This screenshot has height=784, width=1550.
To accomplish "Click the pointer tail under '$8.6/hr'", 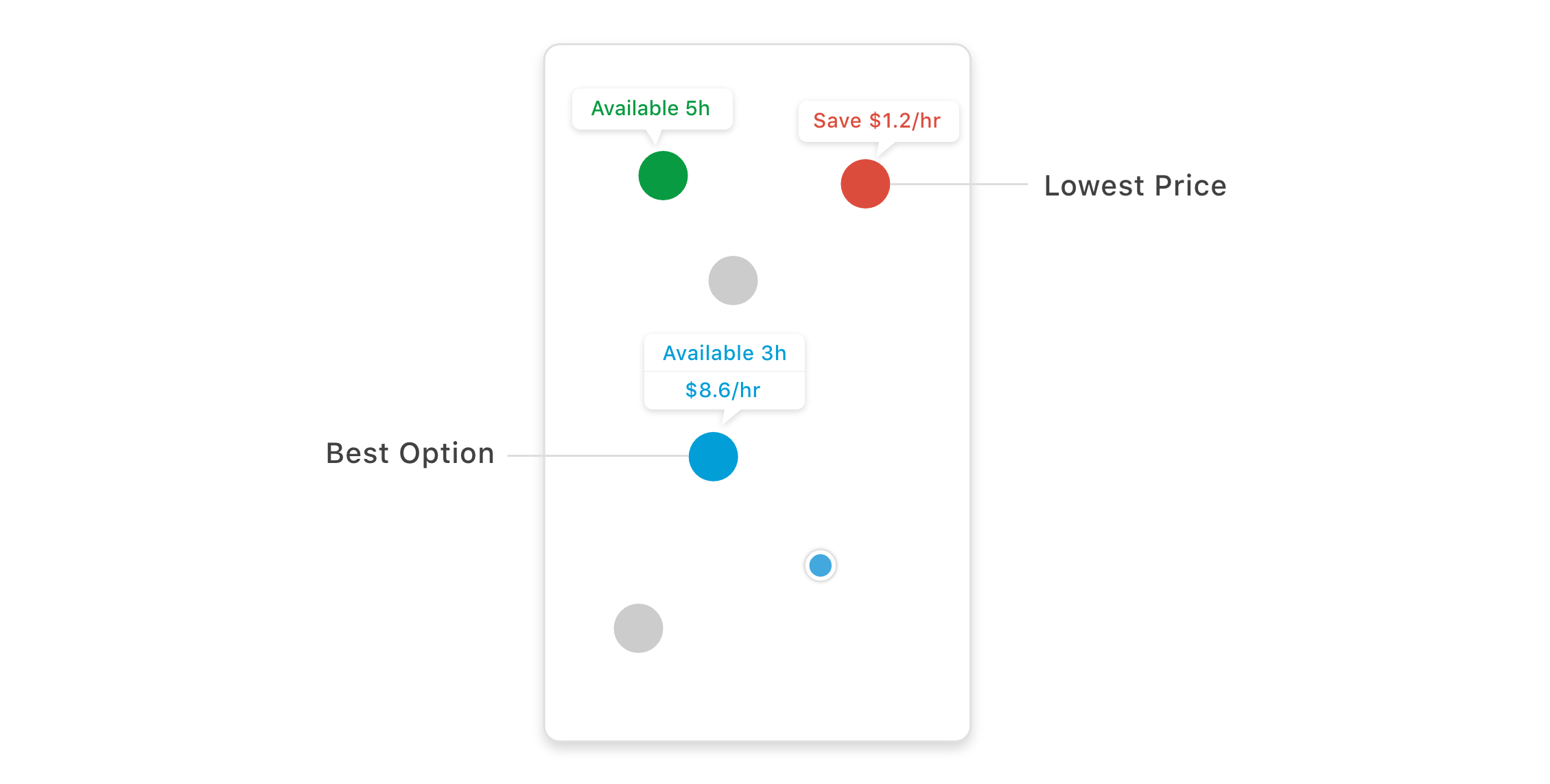I will (x=730, y=416).
